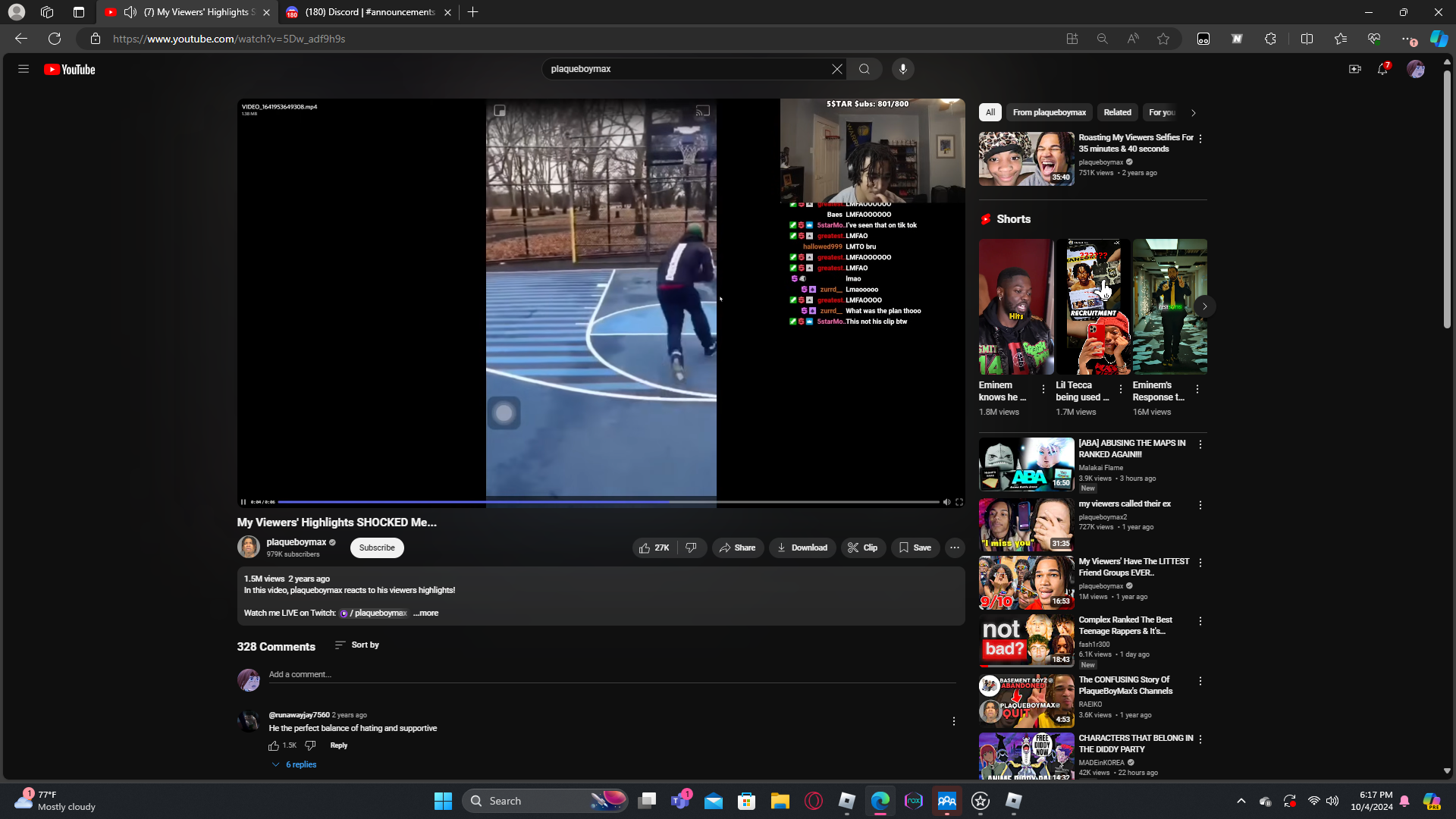Run the YouTube search magnifier button
This screenshot has width=1456, height=819.
864,69
